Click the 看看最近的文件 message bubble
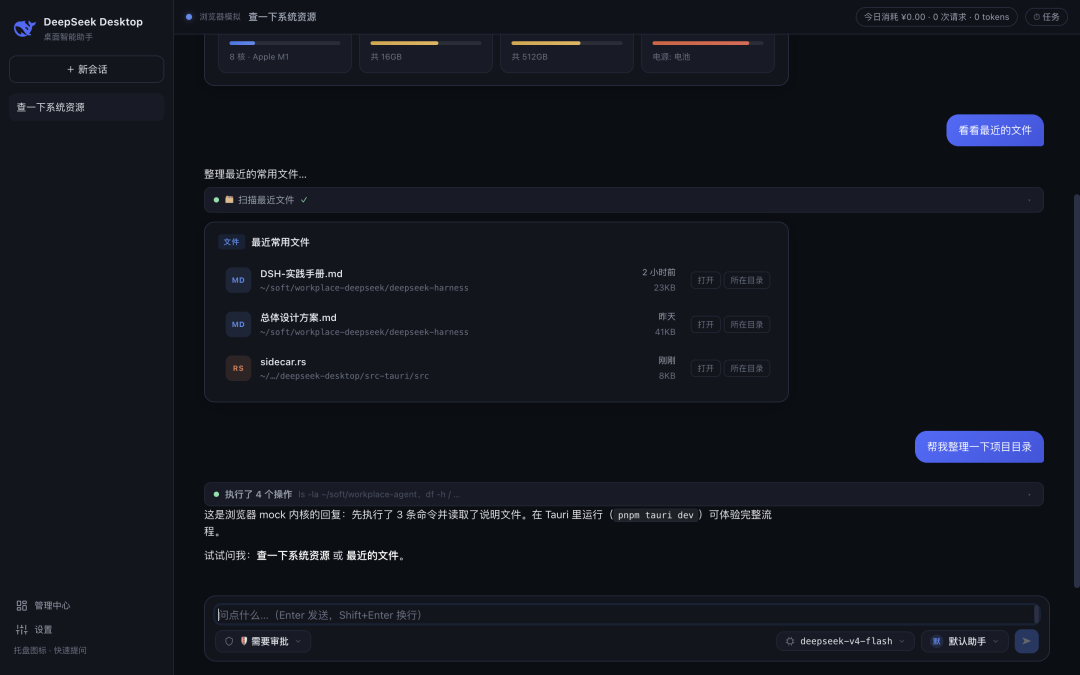 [995, 130]
